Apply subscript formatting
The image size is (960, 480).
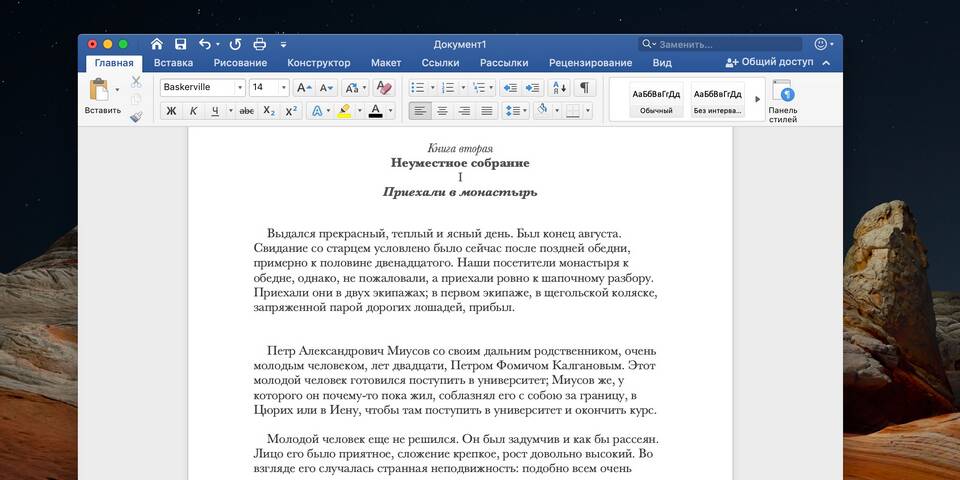pos(269,111)
